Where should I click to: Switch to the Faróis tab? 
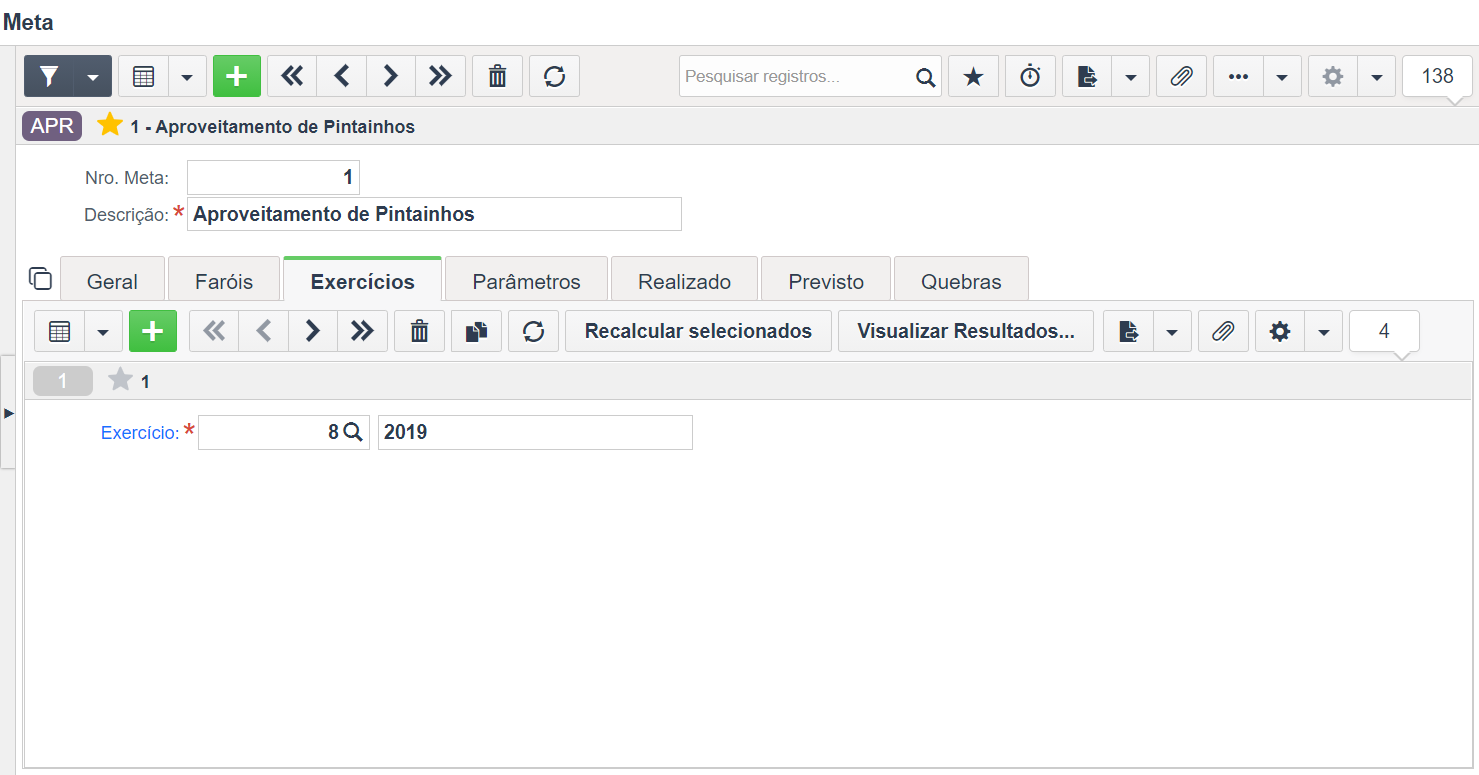(x=224, y=281)
